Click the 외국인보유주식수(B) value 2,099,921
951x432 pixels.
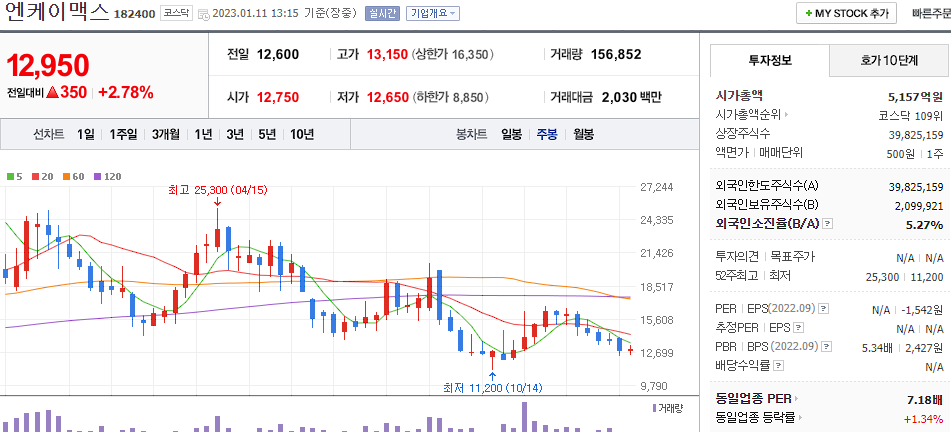click(919, 206)
